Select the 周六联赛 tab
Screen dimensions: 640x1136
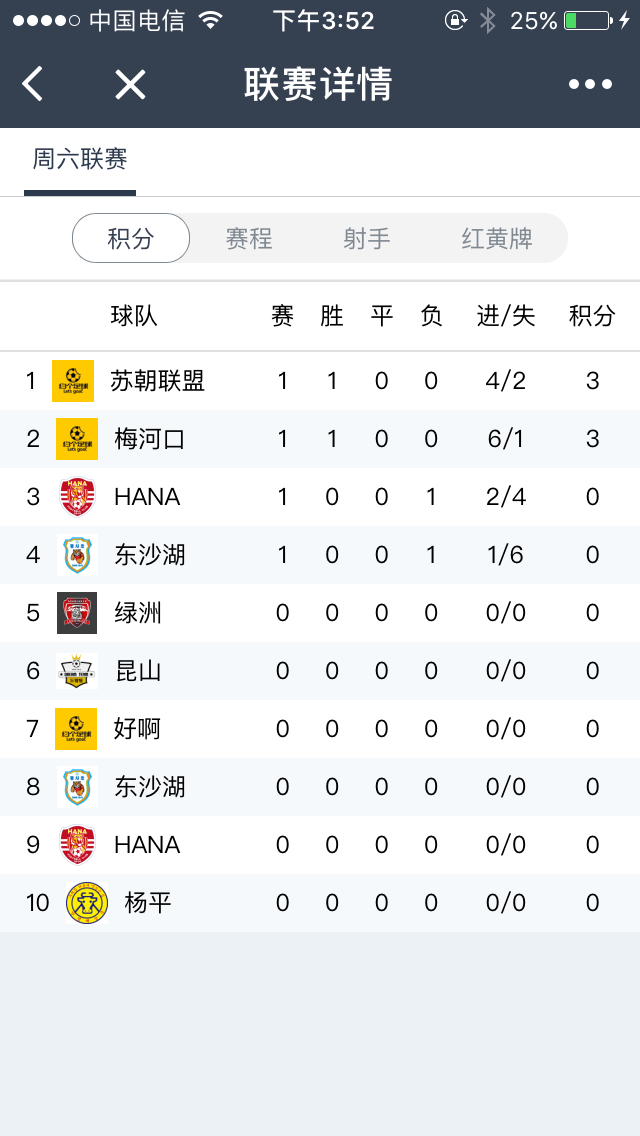pos(80,160)
